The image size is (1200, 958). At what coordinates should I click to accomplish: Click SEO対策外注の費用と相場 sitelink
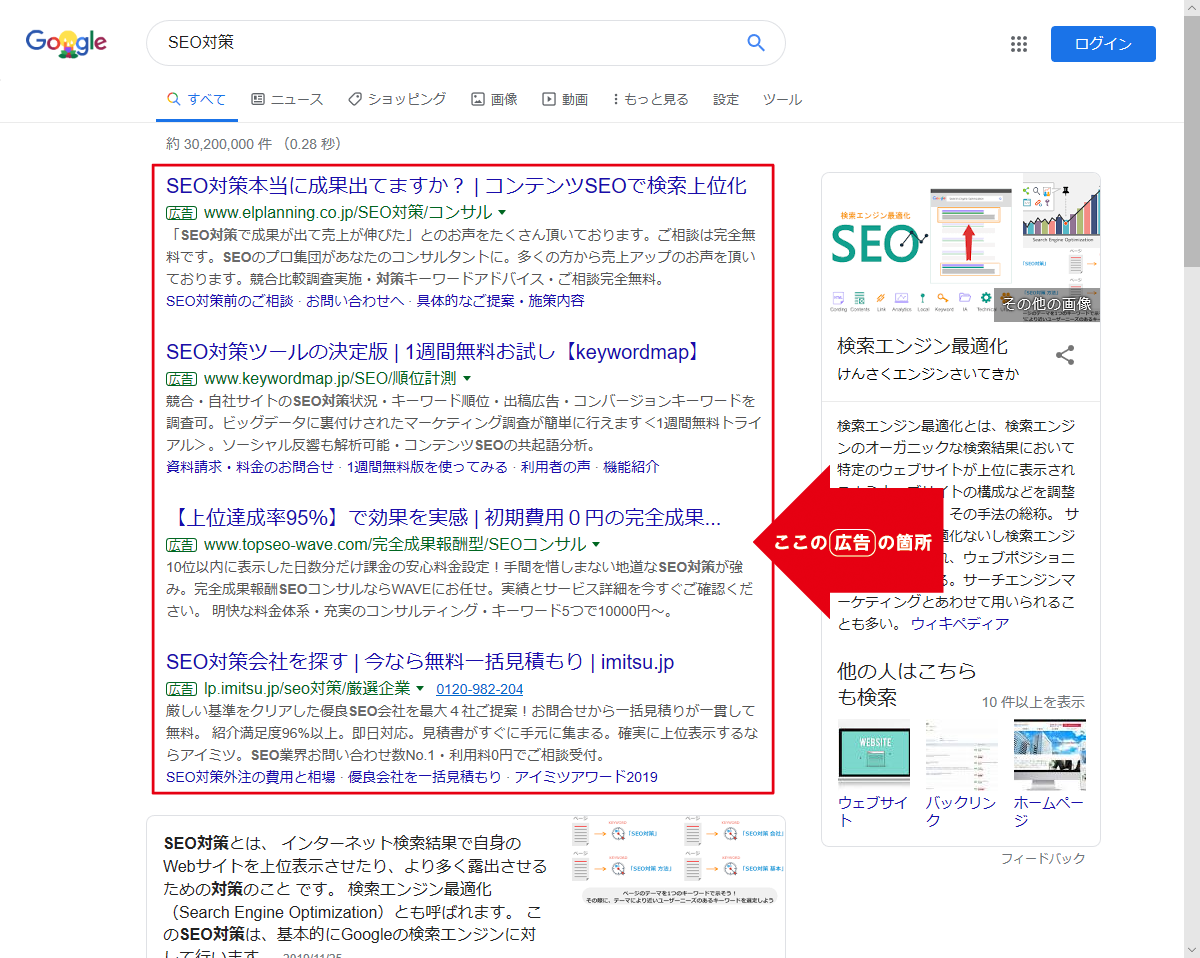[251, 777]
